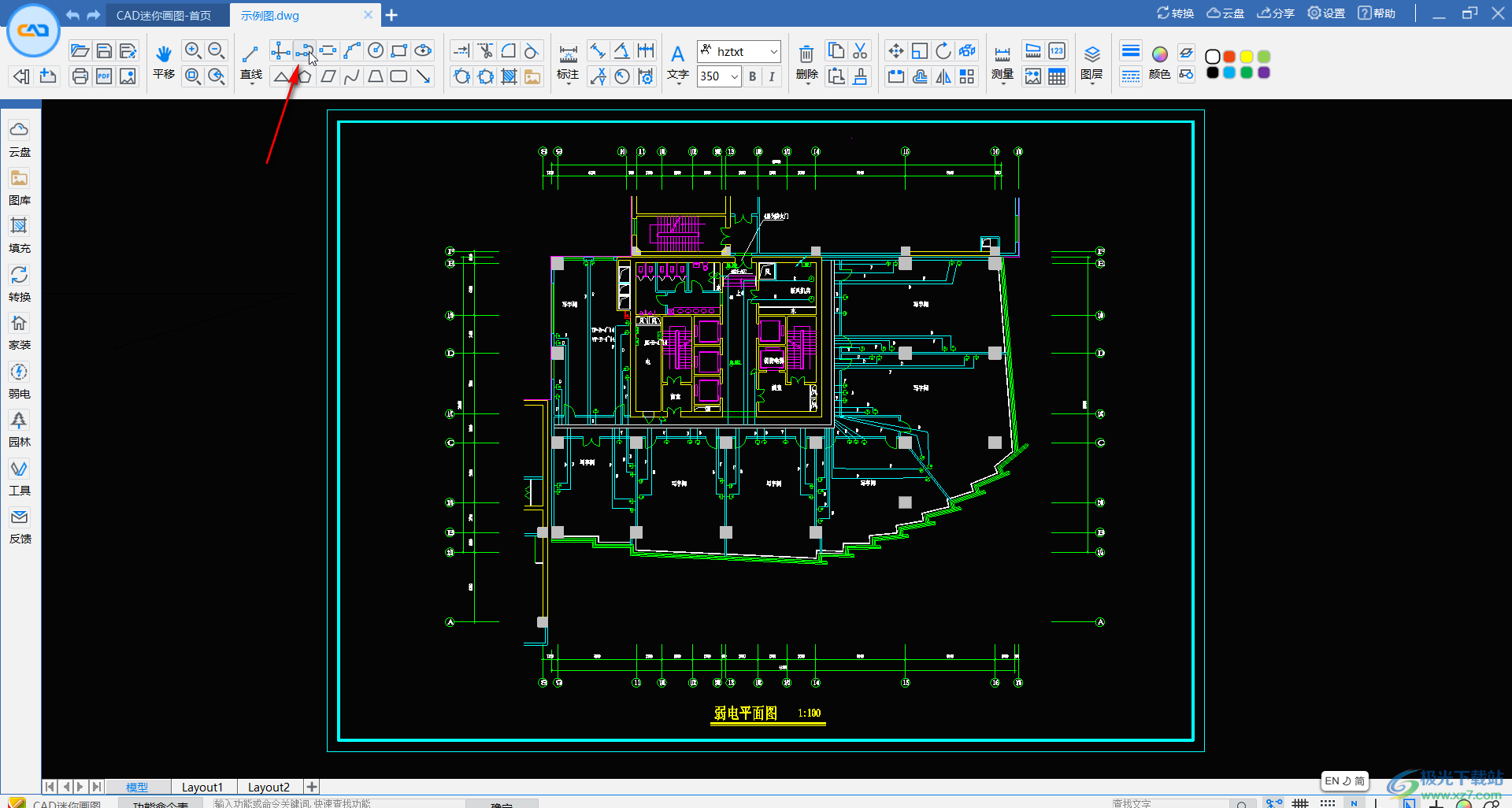Select the Move tool with four arrows

point(895,51)
